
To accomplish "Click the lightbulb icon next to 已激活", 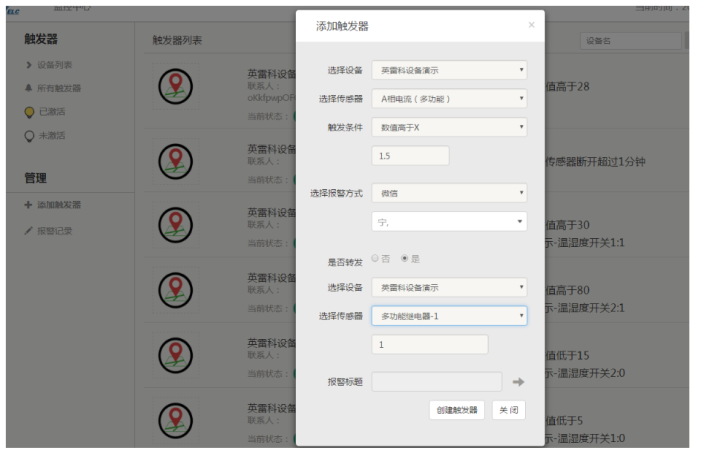I will [28, 111].
